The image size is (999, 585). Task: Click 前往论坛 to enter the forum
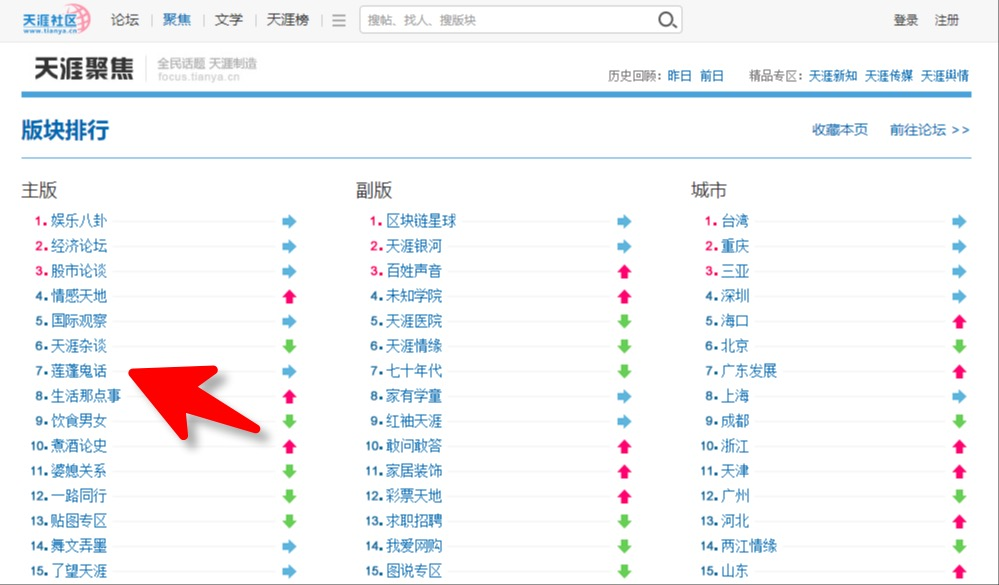915,130
